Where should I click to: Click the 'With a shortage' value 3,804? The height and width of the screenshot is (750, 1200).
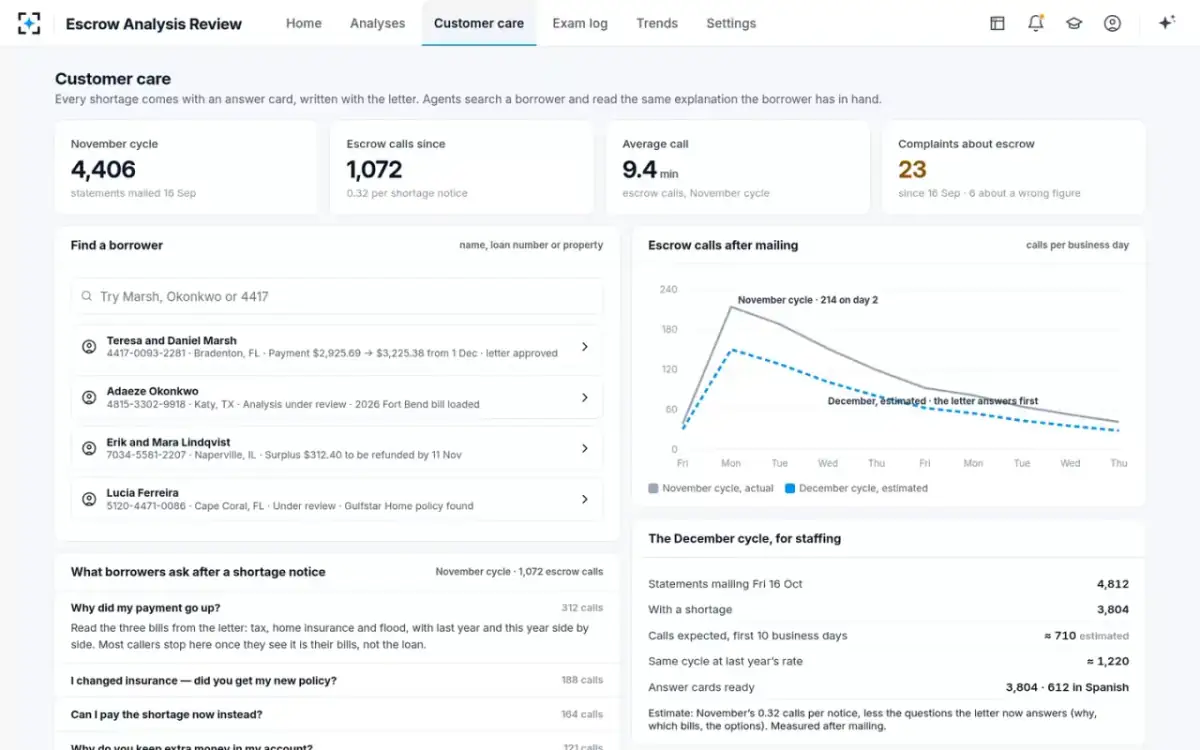[x=1113, y=610]
